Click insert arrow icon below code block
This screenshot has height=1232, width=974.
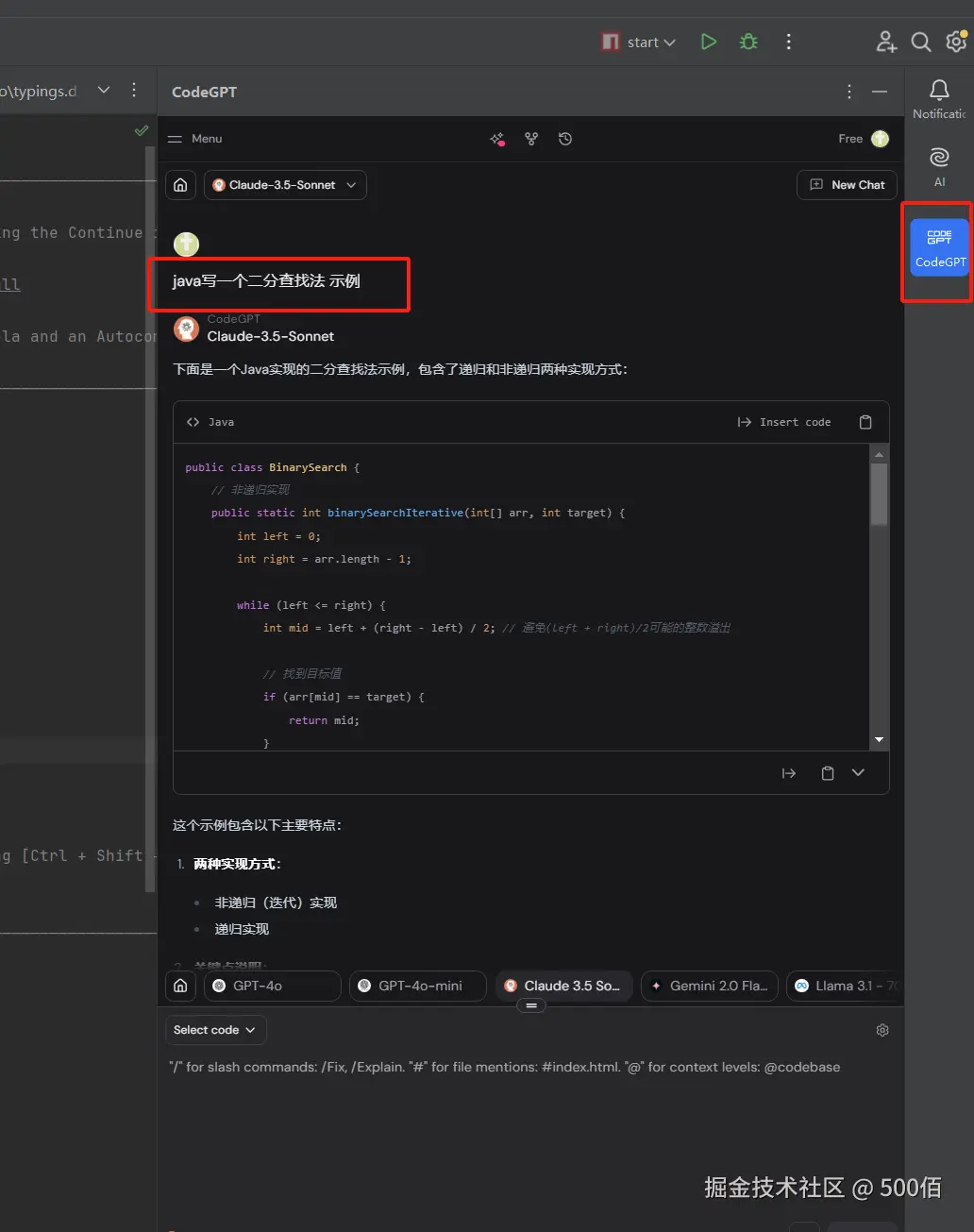[x=789, y=773]
